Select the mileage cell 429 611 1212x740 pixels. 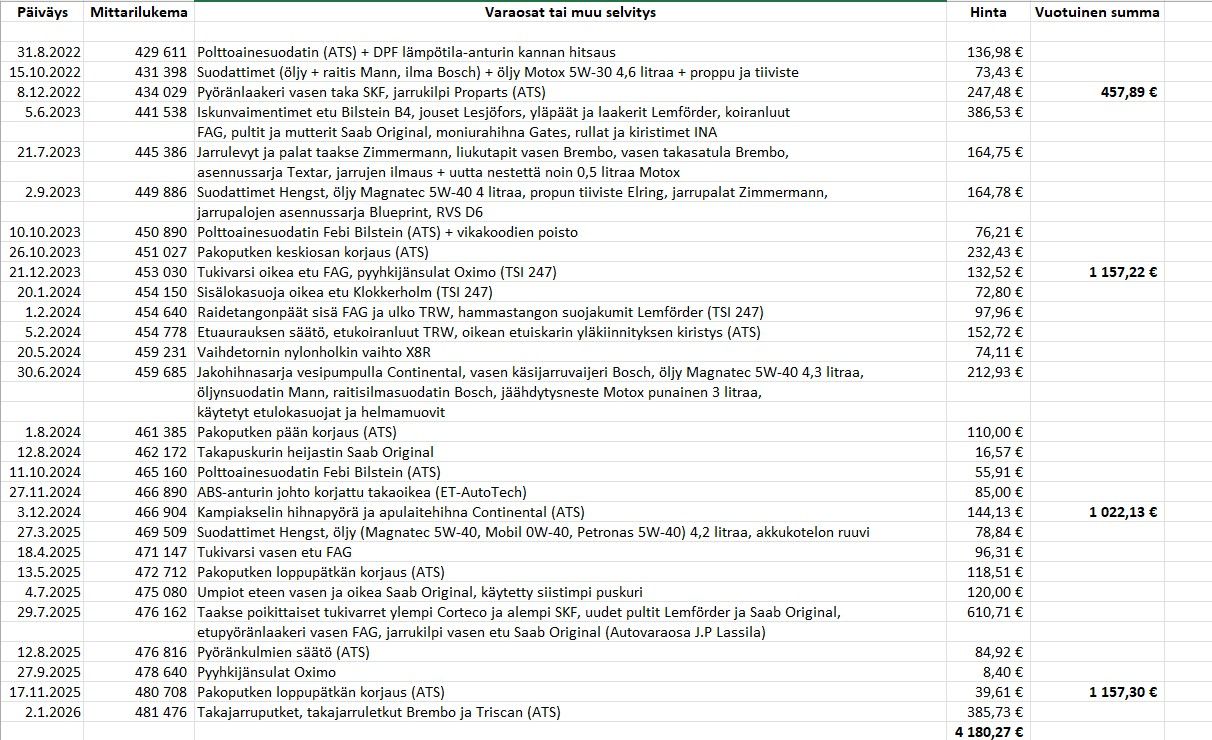tap(139, 52)
